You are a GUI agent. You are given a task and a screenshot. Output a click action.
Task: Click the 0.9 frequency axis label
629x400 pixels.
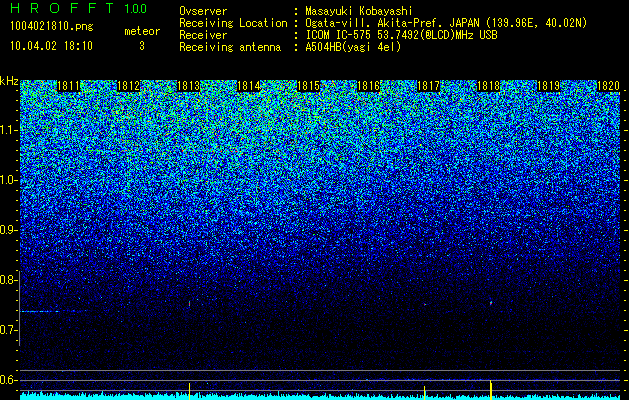coord(9,230)
